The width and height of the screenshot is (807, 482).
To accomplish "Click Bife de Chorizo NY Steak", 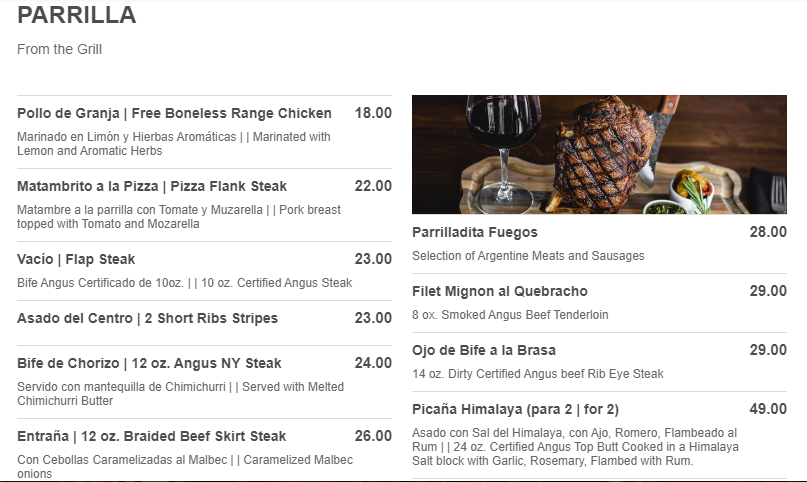I will coord(149,363).
